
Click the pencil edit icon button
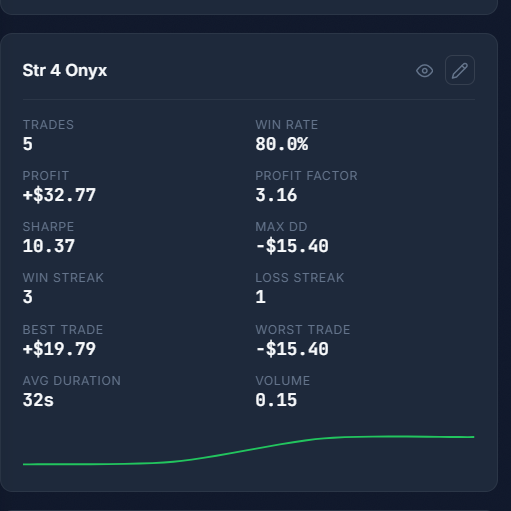460,70
